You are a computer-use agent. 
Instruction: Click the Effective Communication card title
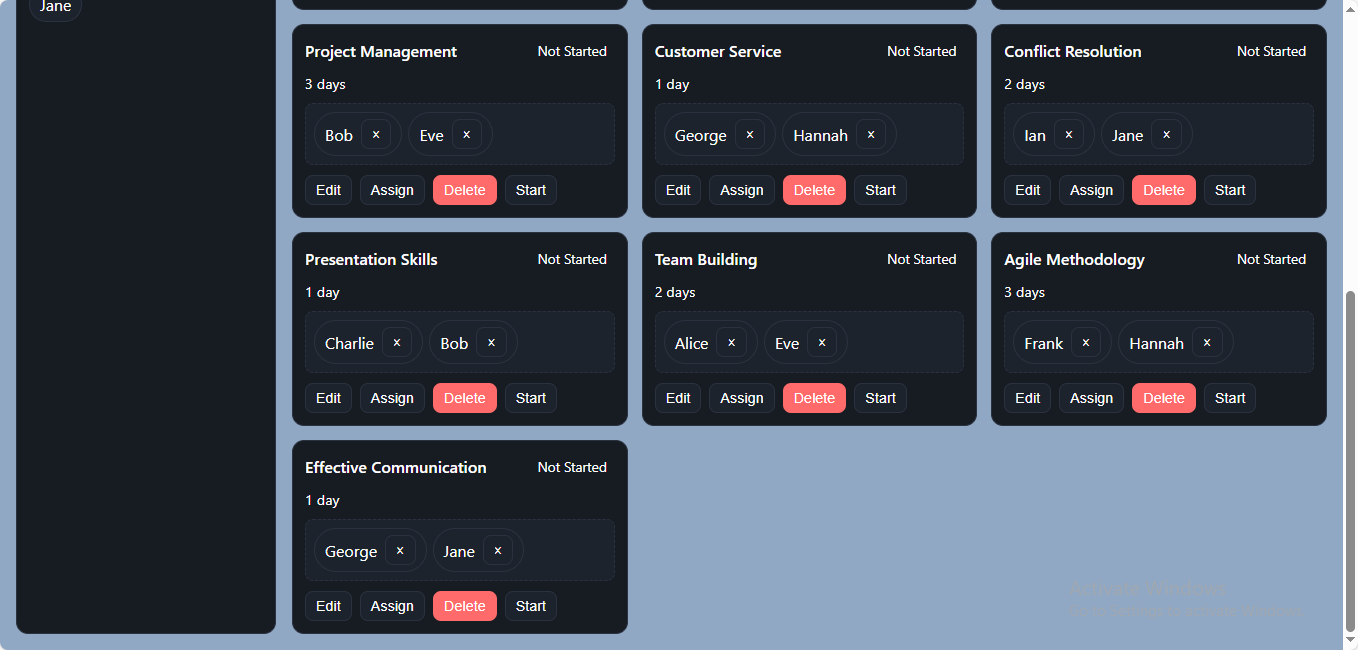point(396,468)
